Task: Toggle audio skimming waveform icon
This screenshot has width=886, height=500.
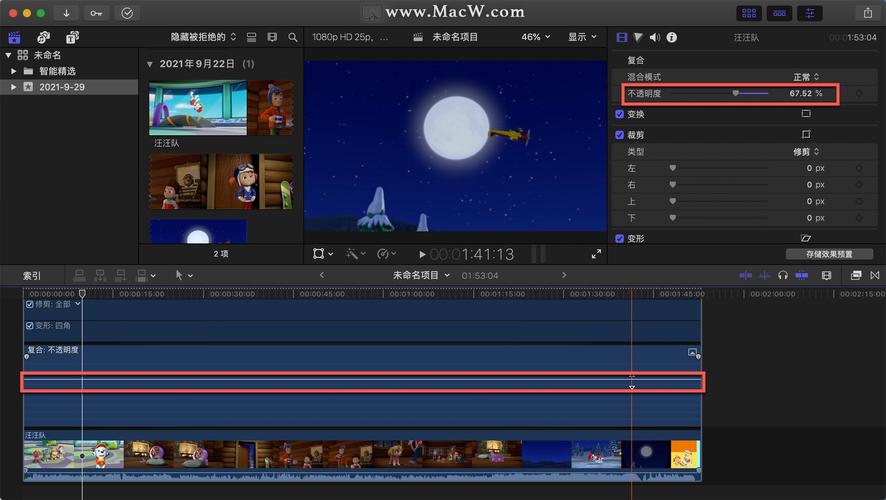Action: pos(765,275)
